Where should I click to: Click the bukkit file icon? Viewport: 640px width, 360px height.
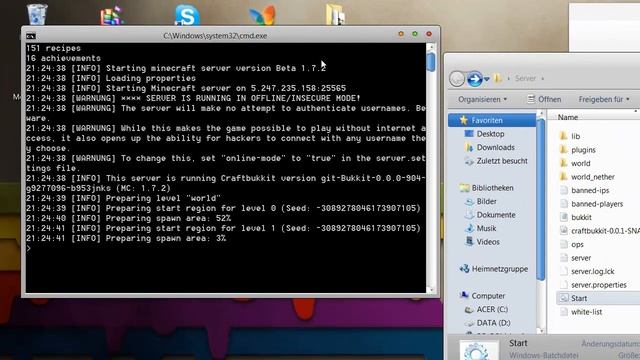pyautogui.click(x=564, y=217)
